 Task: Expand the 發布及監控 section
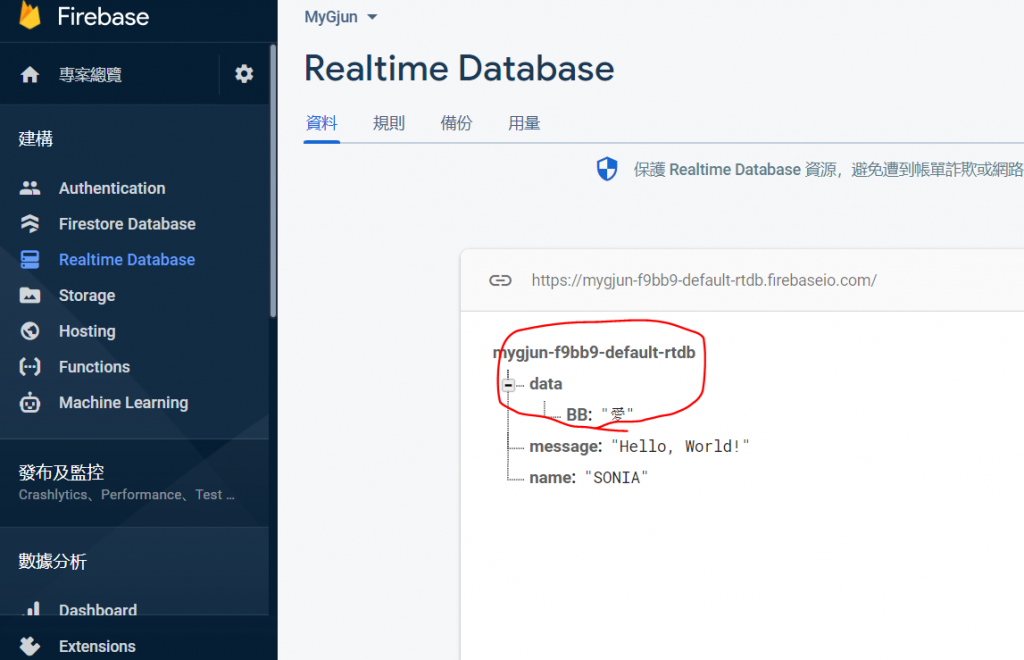pos(134,482)
